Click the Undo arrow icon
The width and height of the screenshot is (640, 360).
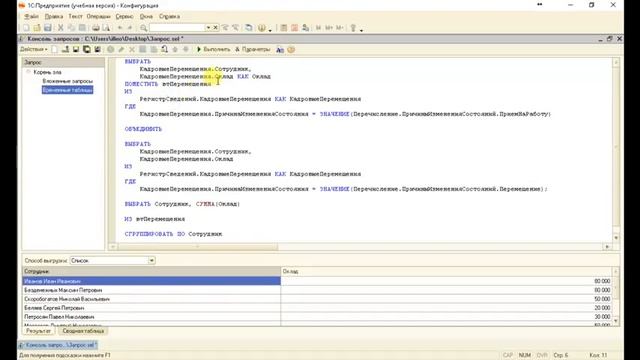tap(120, 28)
